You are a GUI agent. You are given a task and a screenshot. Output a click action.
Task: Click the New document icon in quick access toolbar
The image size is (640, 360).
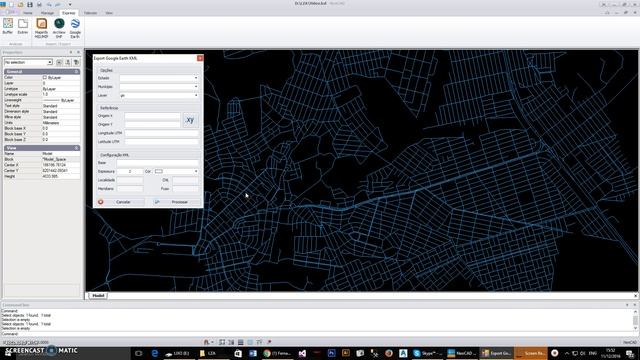coord(11,4)
